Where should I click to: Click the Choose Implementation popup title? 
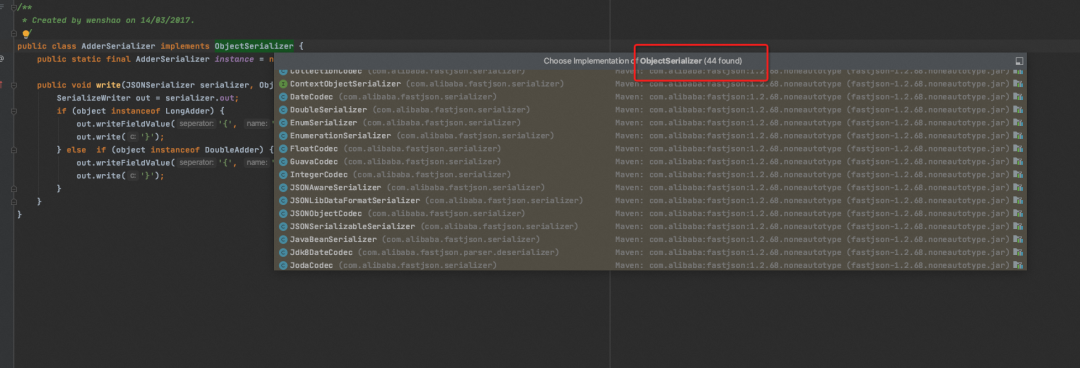click(x=643, y=61)
